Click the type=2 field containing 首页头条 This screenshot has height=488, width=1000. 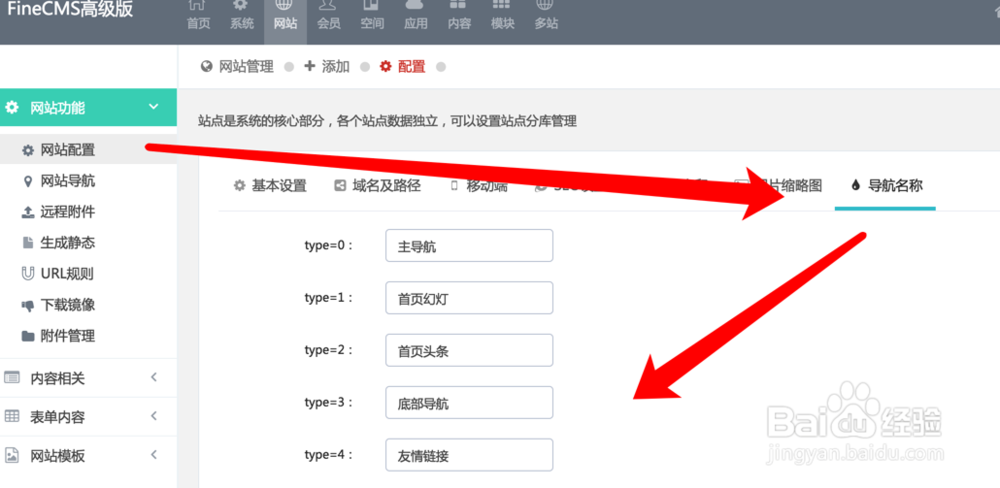(469, 350)
